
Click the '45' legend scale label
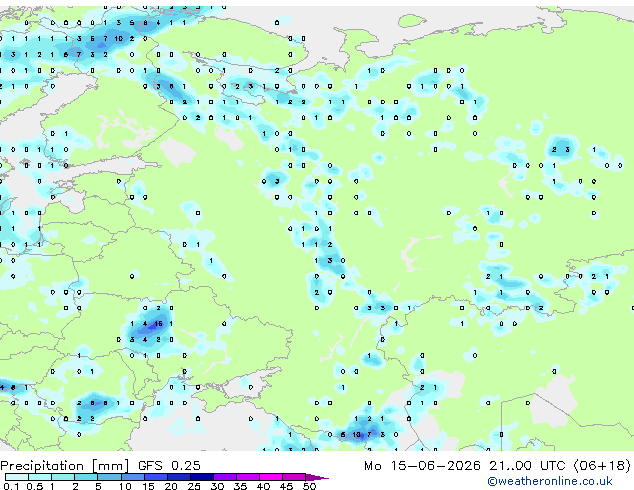tap(286, 486)
